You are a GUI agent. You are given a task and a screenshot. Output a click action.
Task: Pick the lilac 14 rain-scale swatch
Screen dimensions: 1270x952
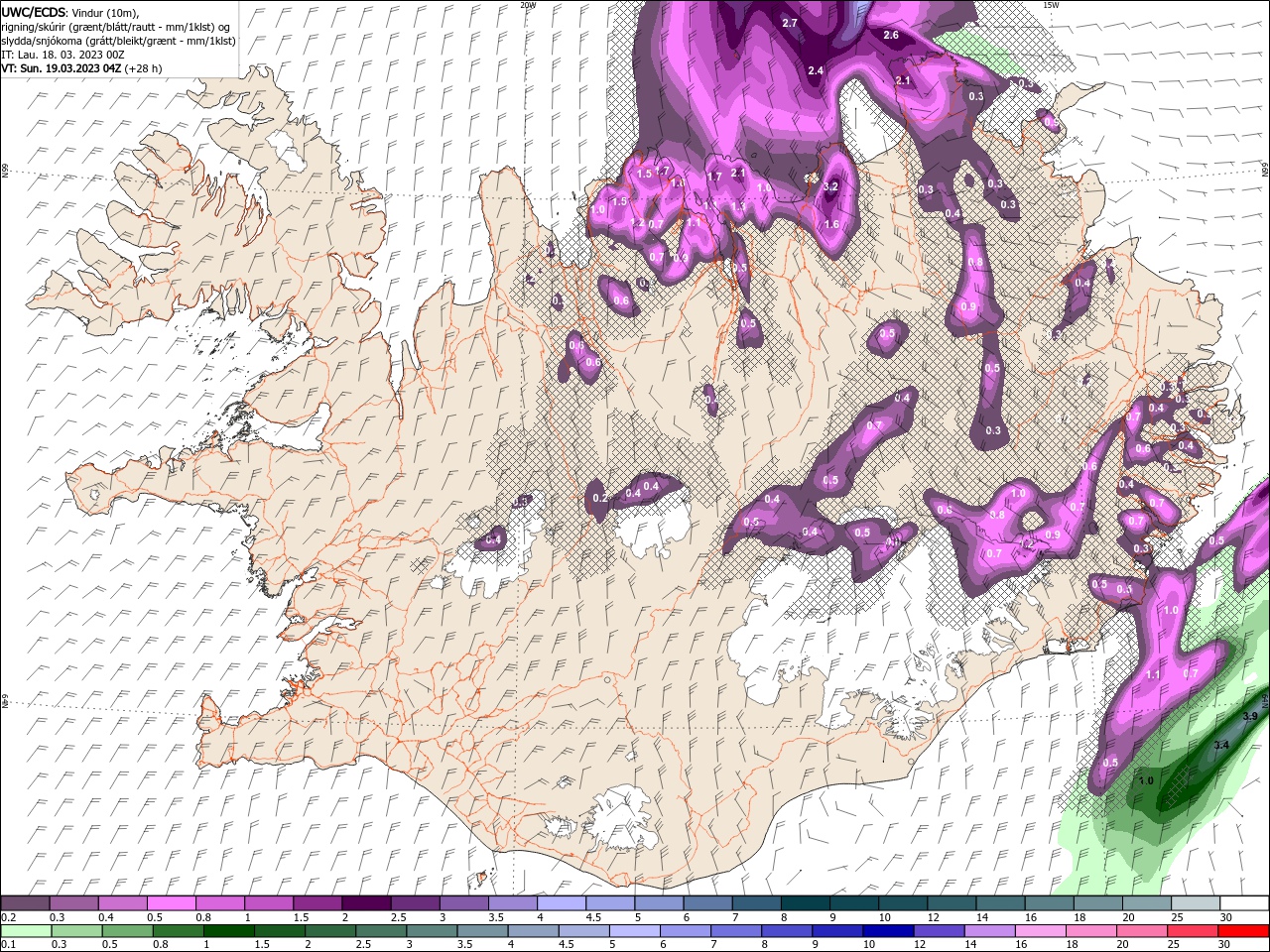point(989,931)
